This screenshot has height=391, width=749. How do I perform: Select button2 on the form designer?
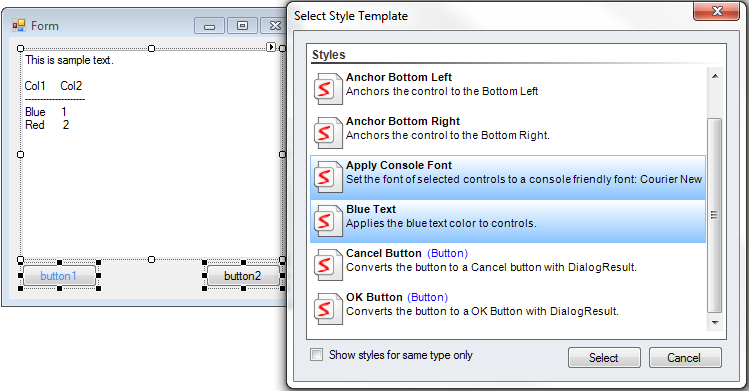[x=243, y=276]
